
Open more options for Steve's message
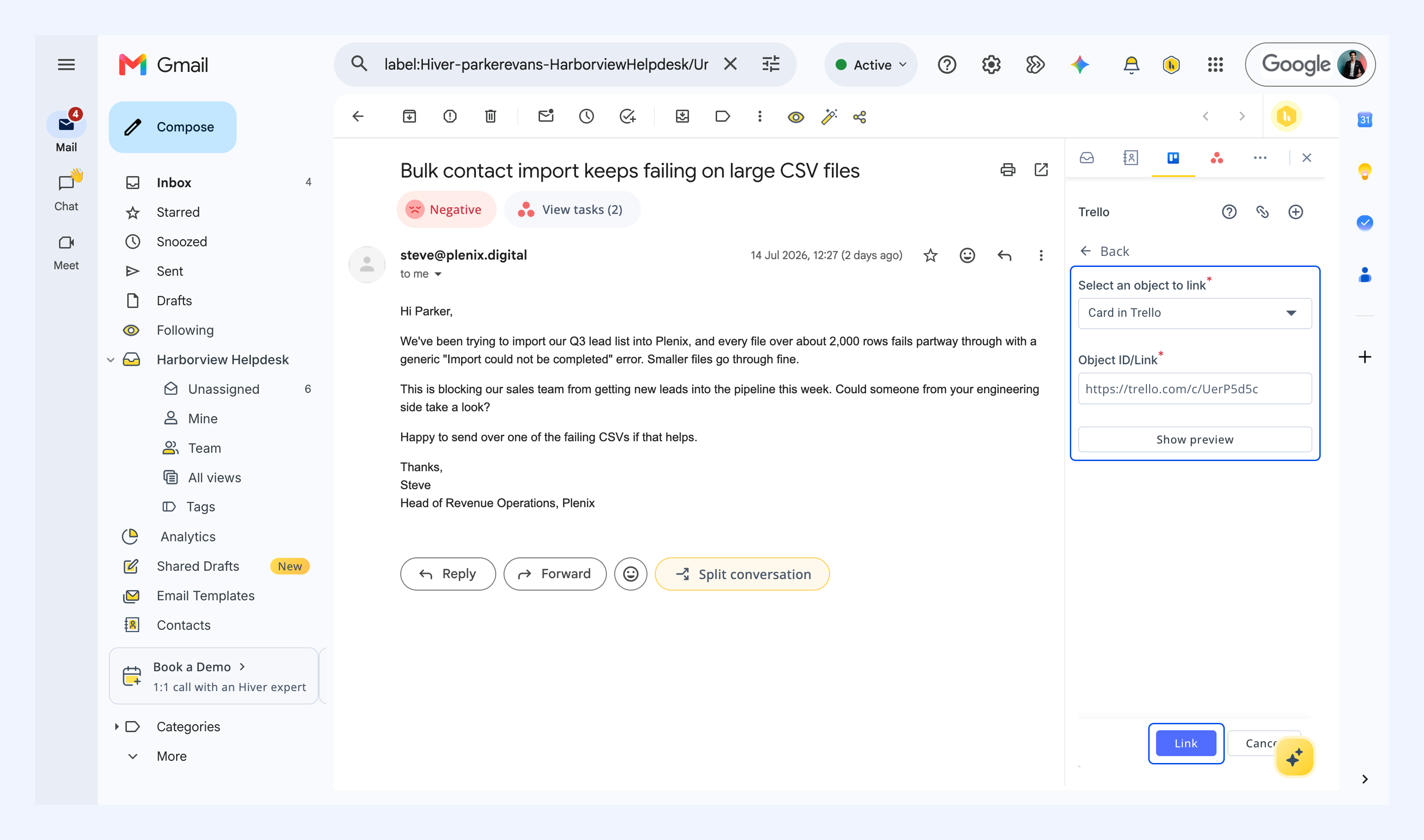[1041, 256]
